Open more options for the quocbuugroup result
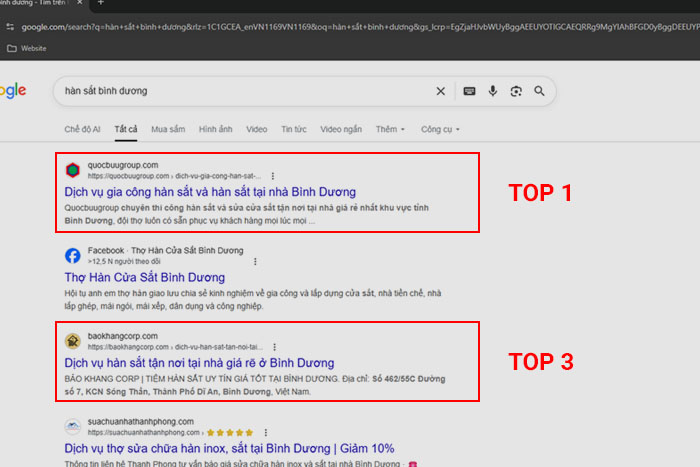The width and height of the screenshot is (700, 467). point(273,176)
